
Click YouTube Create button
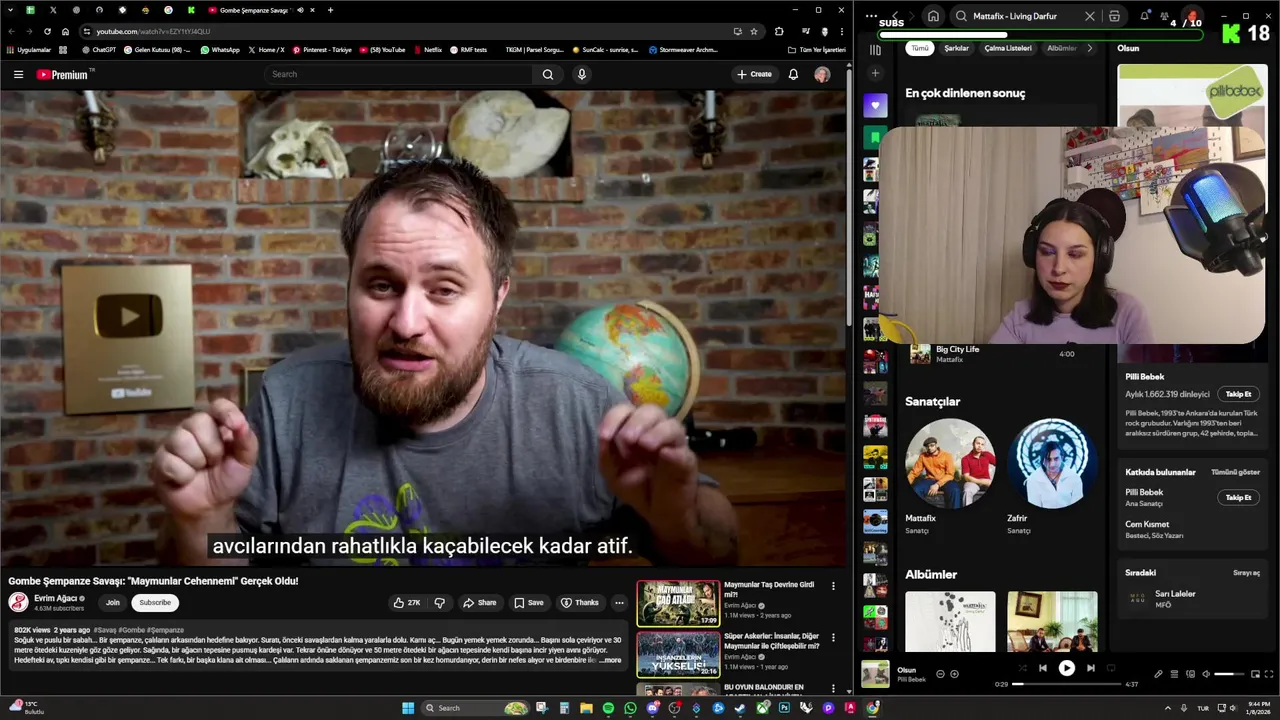[x=754, y=74]
